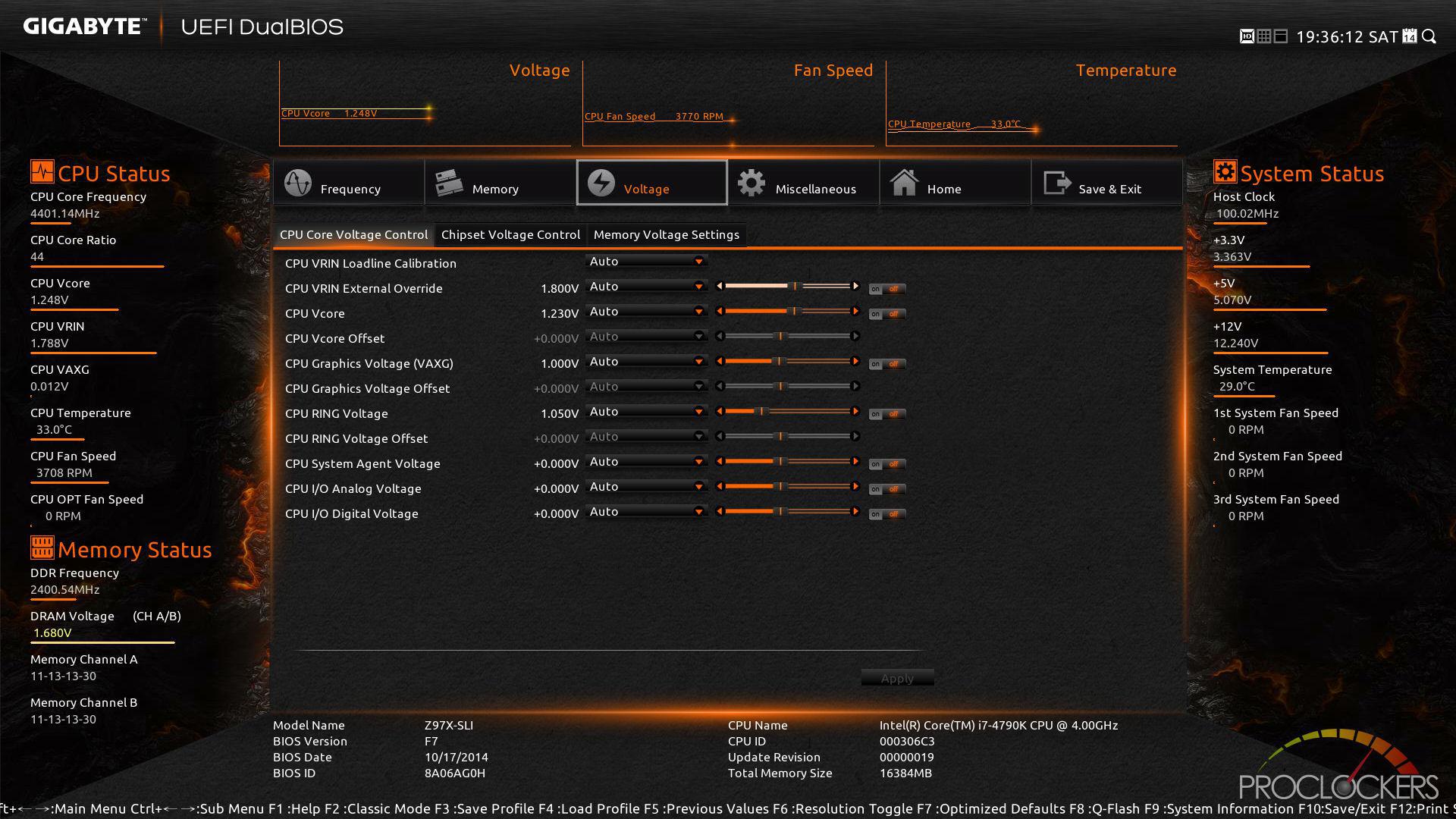
Task: Click the RAM sticks icon on Memory tab
Action: point(449,183)
